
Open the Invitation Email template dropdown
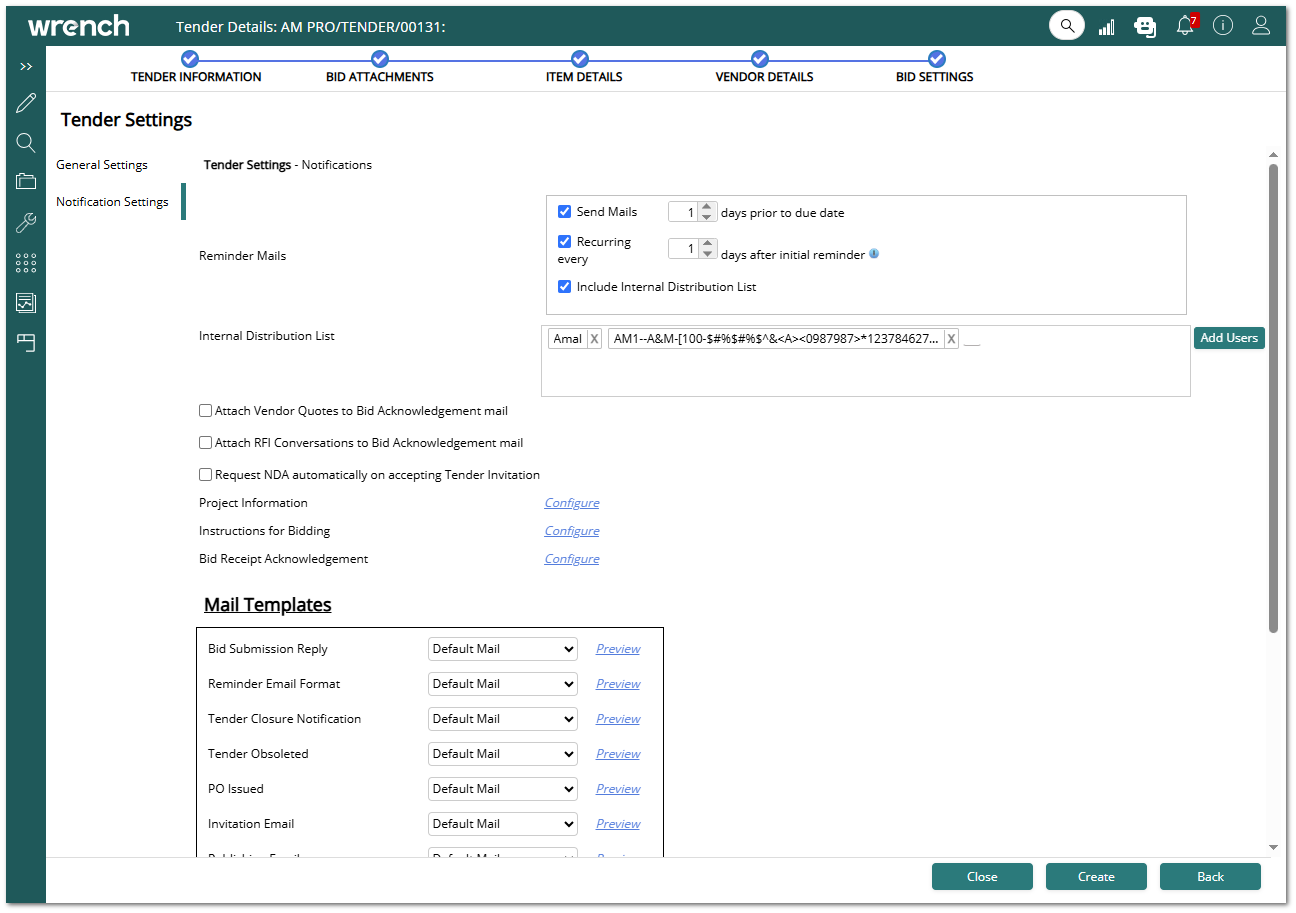pyautogui.click(x=503, y=824)
